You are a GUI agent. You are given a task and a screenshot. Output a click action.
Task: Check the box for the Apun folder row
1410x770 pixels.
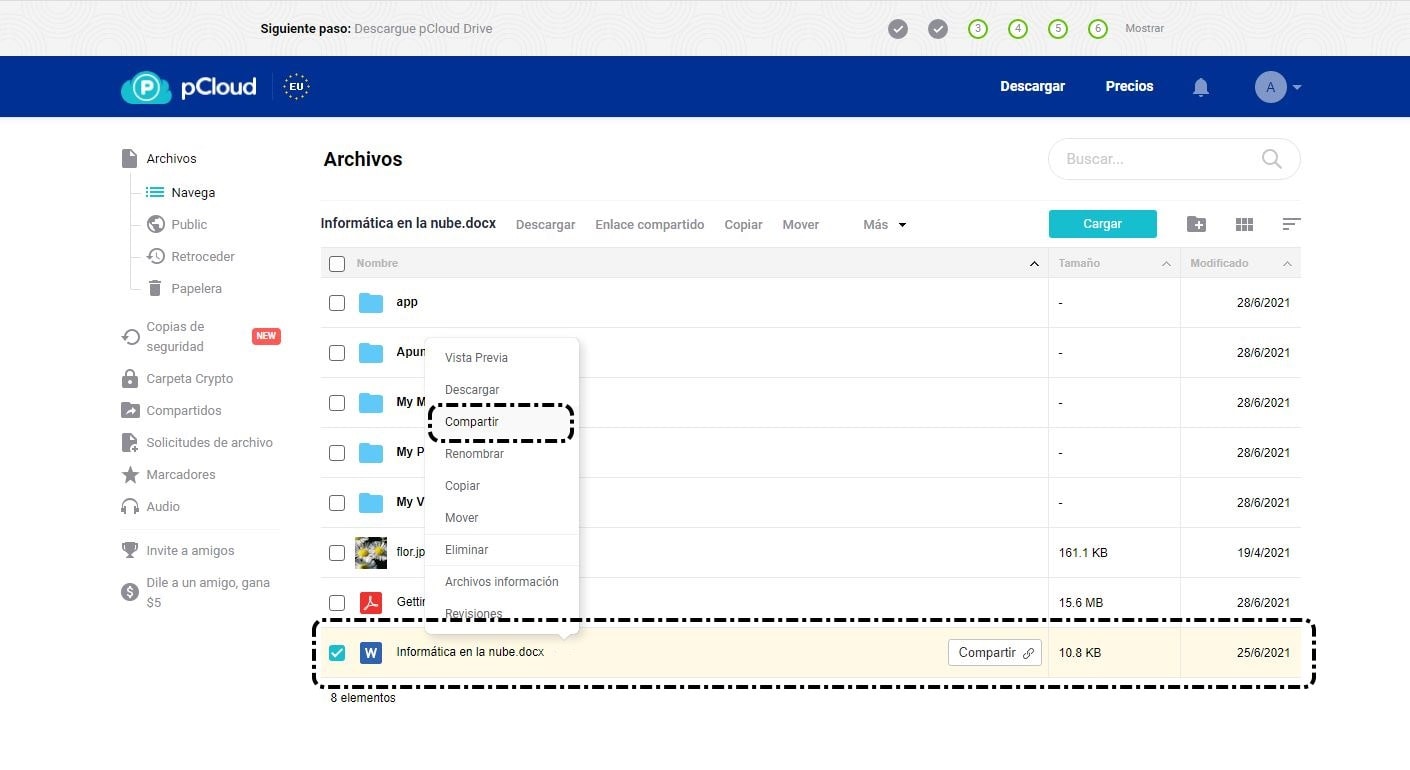tap(337, 353)
